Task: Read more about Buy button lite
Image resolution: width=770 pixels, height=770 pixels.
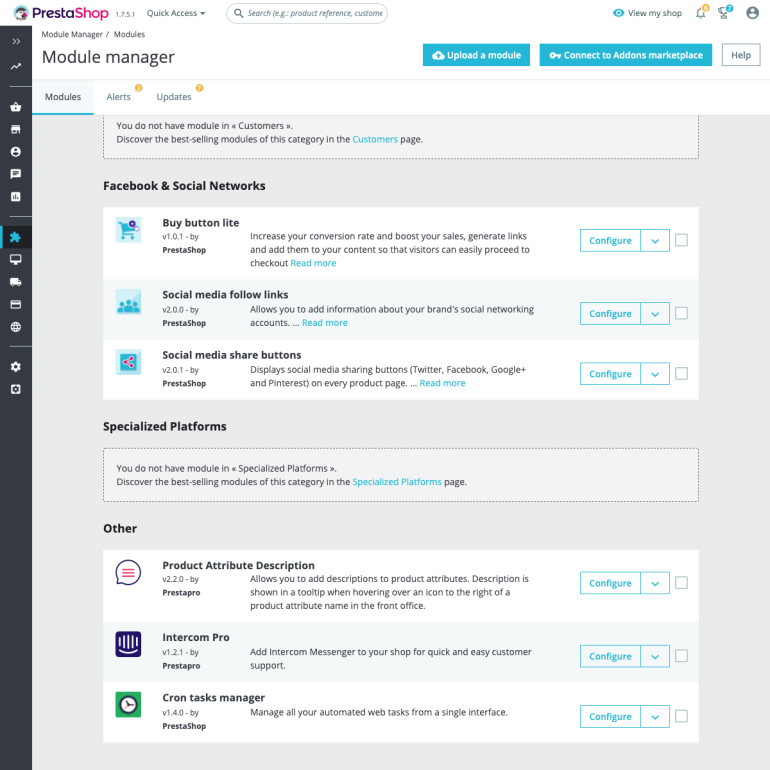Action: pyautogui.click(x=313, y=263)
